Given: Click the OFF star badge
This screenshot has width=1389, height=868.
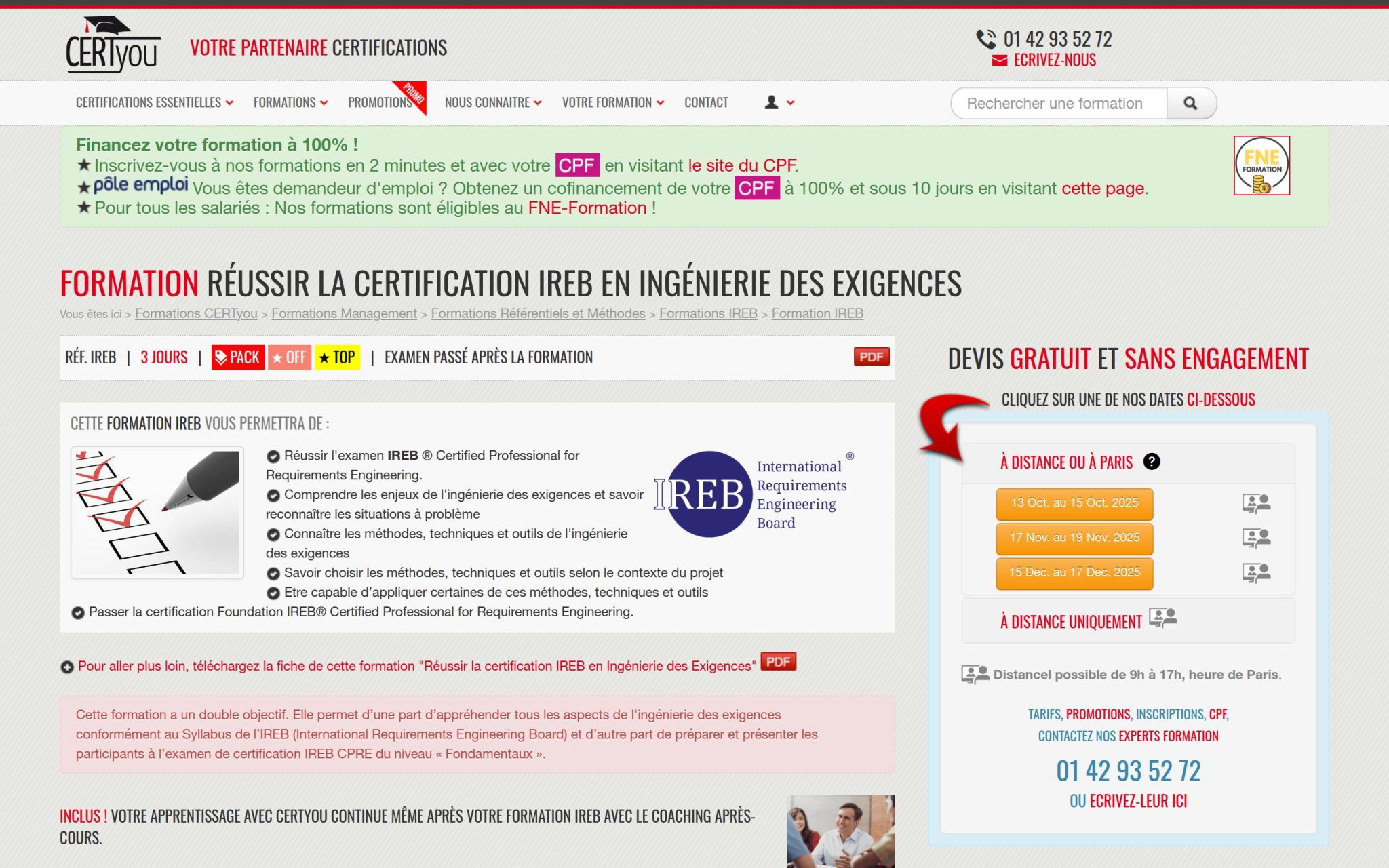Looking at the screenshot, I should click(290, 357).
